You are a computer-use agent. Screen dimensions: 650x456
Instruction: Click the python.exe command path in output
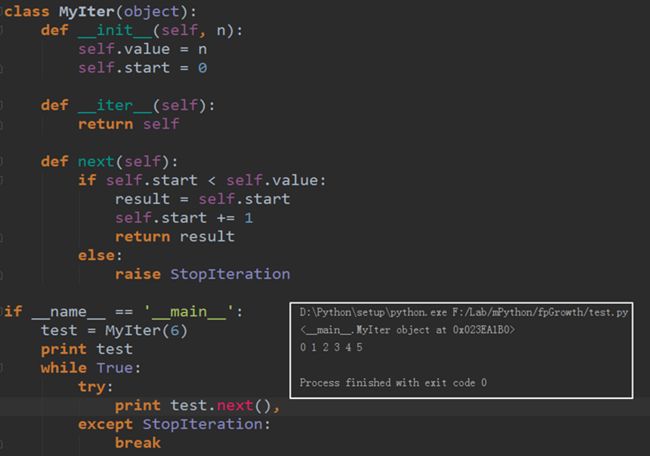(x=464, y=312)
